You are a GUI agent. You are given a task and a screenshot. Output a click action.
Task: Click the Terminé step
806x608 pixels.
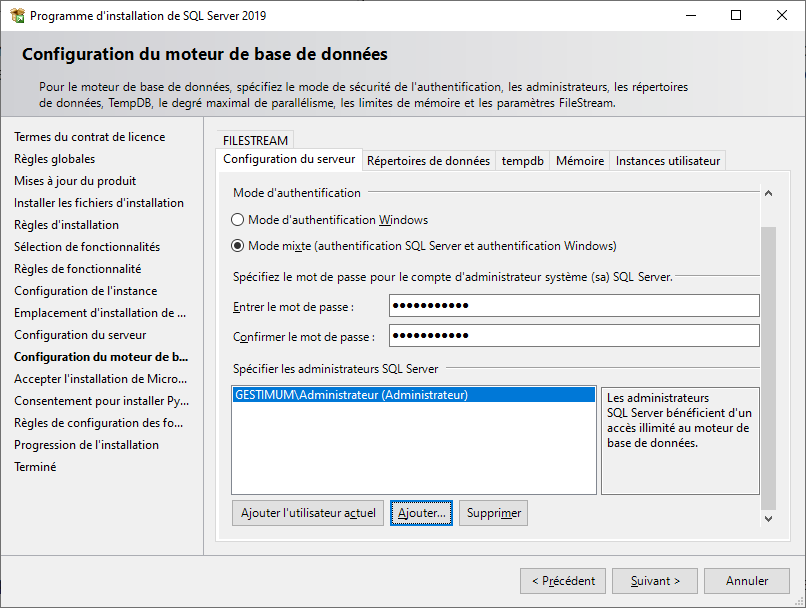pos(35,467)
